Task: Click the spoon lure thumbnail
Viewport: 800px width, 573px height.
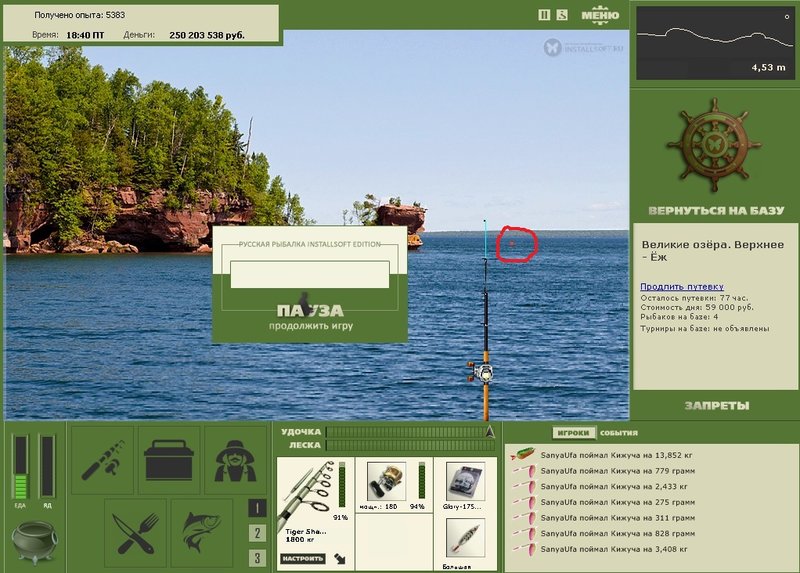Action: click(x=465, y=538)
